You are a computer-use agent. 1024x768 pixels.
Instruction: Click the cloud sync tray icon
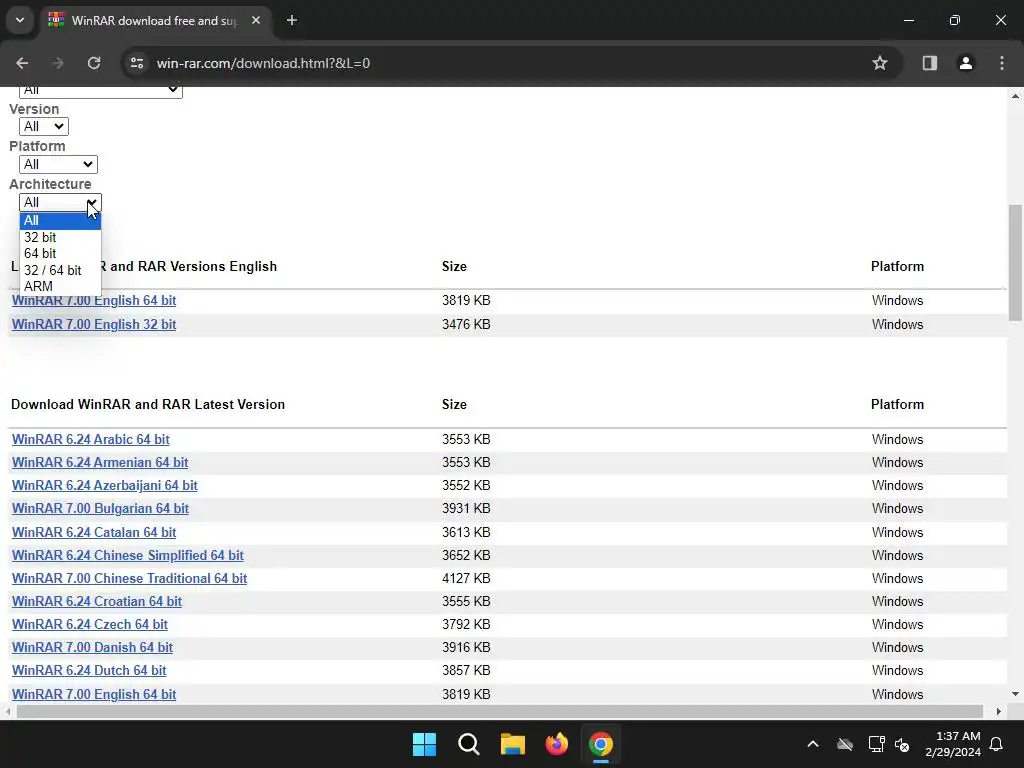(845, 744)
